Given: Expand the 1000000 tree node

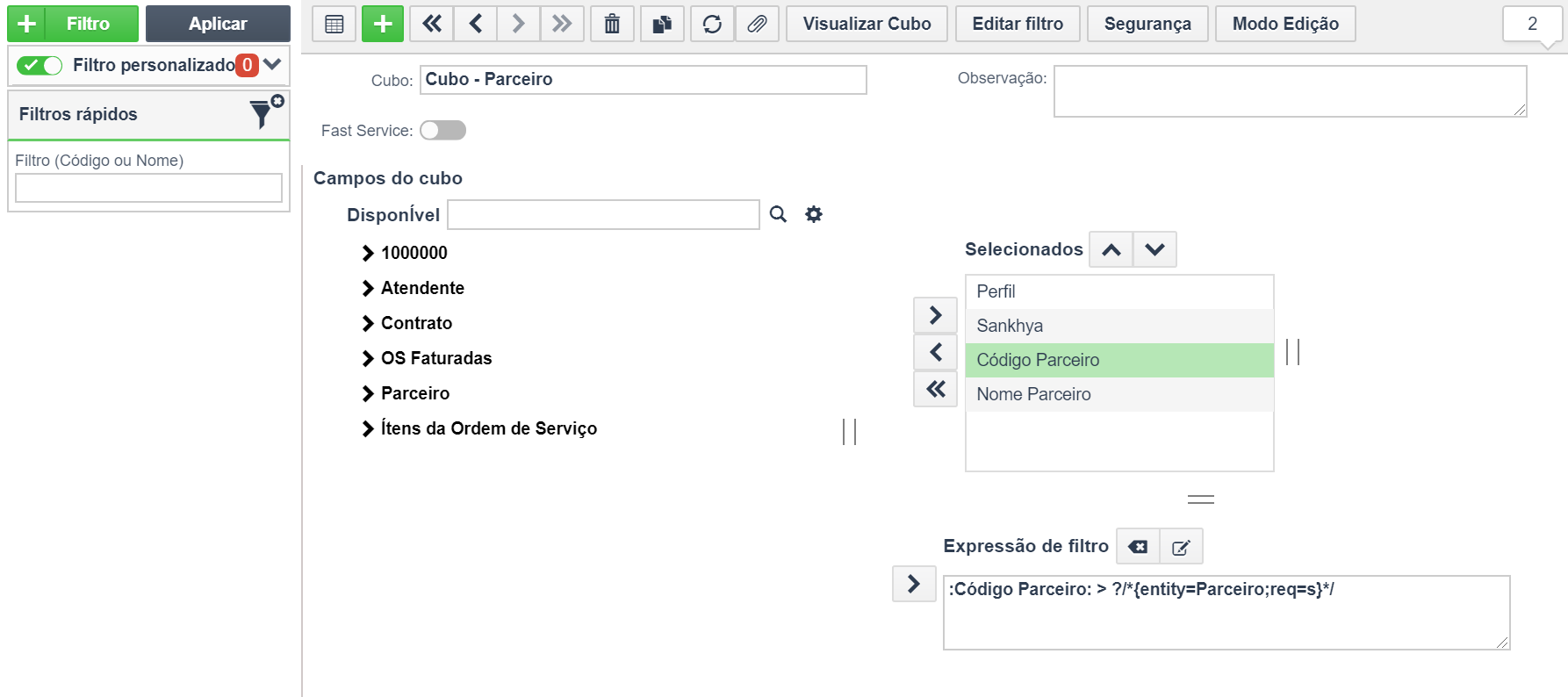Looking at the screenshot, I should pyautogui.click(x=368, y=253).
